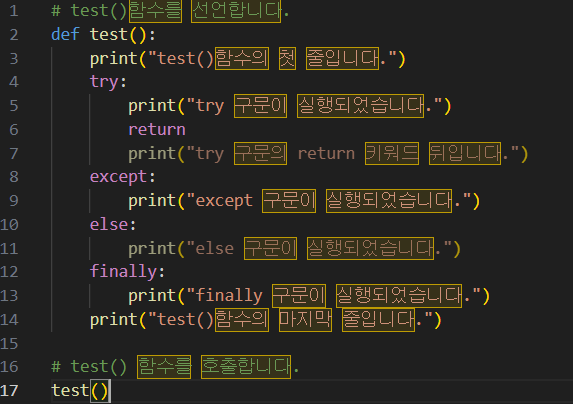Click the word '선언합니다' in line 1 comment
573x404 pixels.
(x=236, y=11)
